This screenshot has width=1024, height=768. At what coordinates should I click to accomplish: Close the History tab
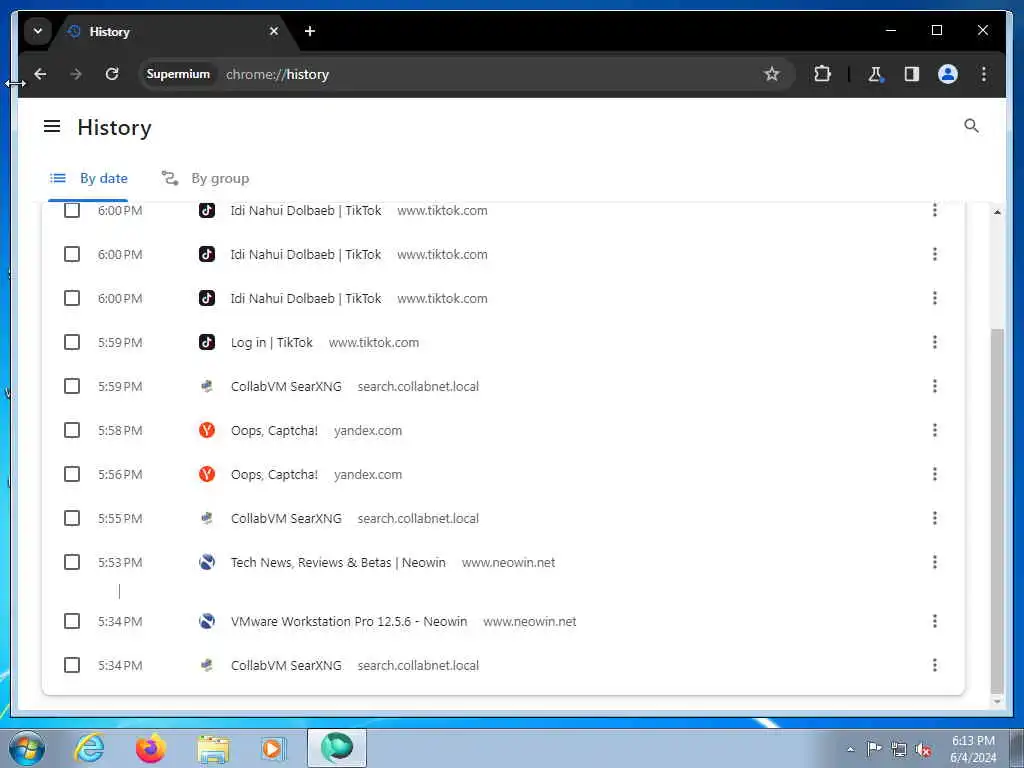click(274, 31)
